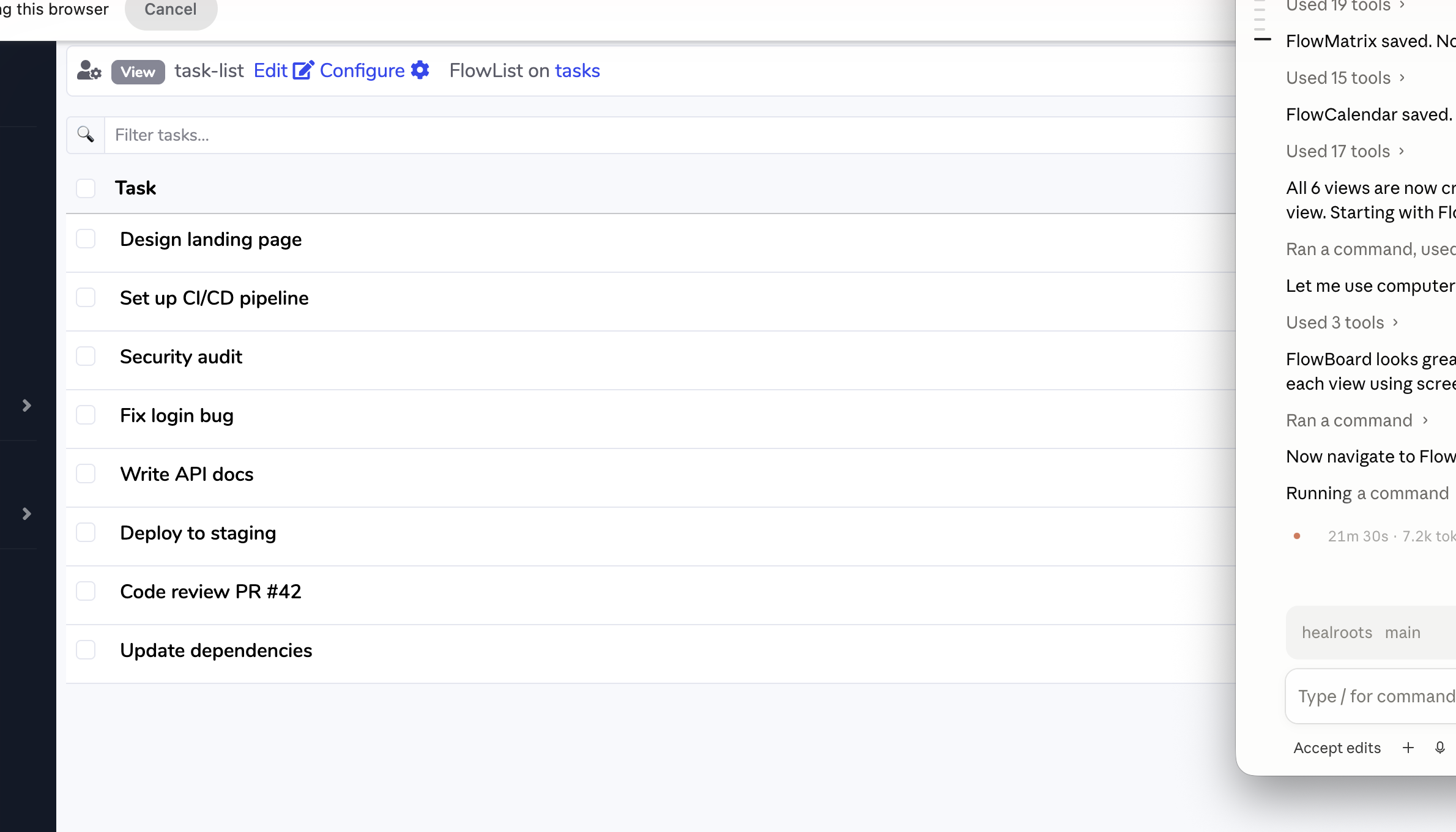Click the Accept edits mode button
Screen dimensions: 1456x832
point(1337,748)
